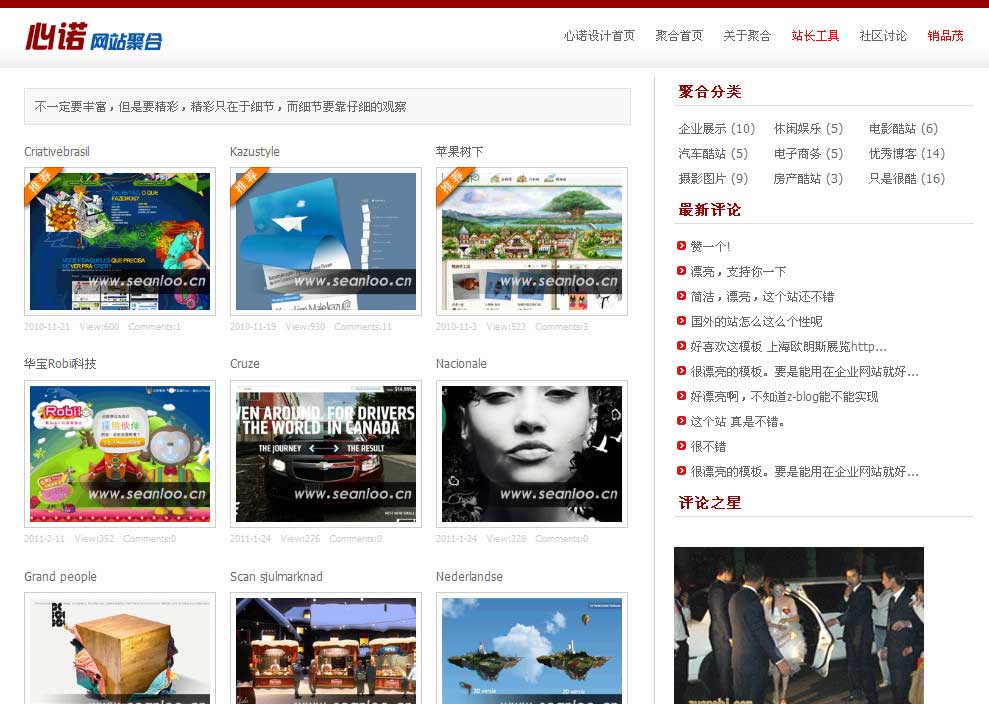This screenshot has height=704, width=989.
Task: Go to 聚合首页 menu item
Action: [679, 36]
